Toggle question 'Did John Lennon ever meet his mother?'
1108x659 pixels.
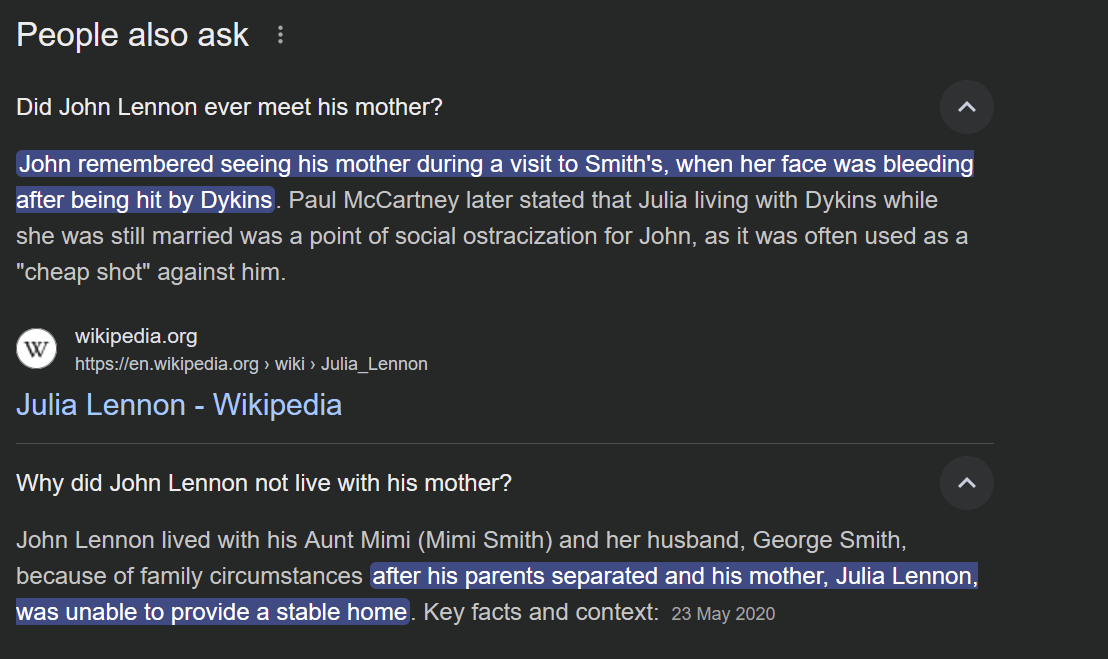(x=229, y=107)
